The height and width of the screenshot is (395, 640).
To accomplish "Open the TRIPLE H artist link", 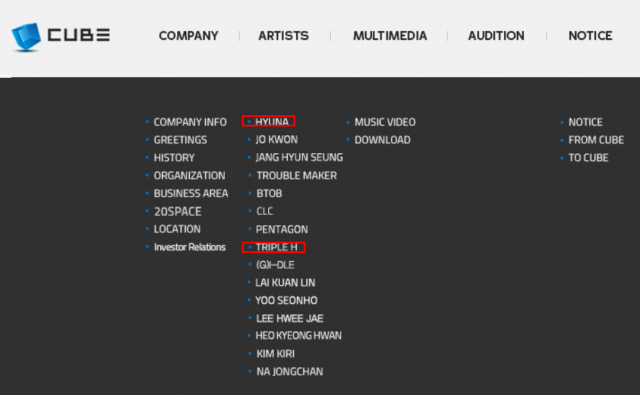I will tap(276, 247).
